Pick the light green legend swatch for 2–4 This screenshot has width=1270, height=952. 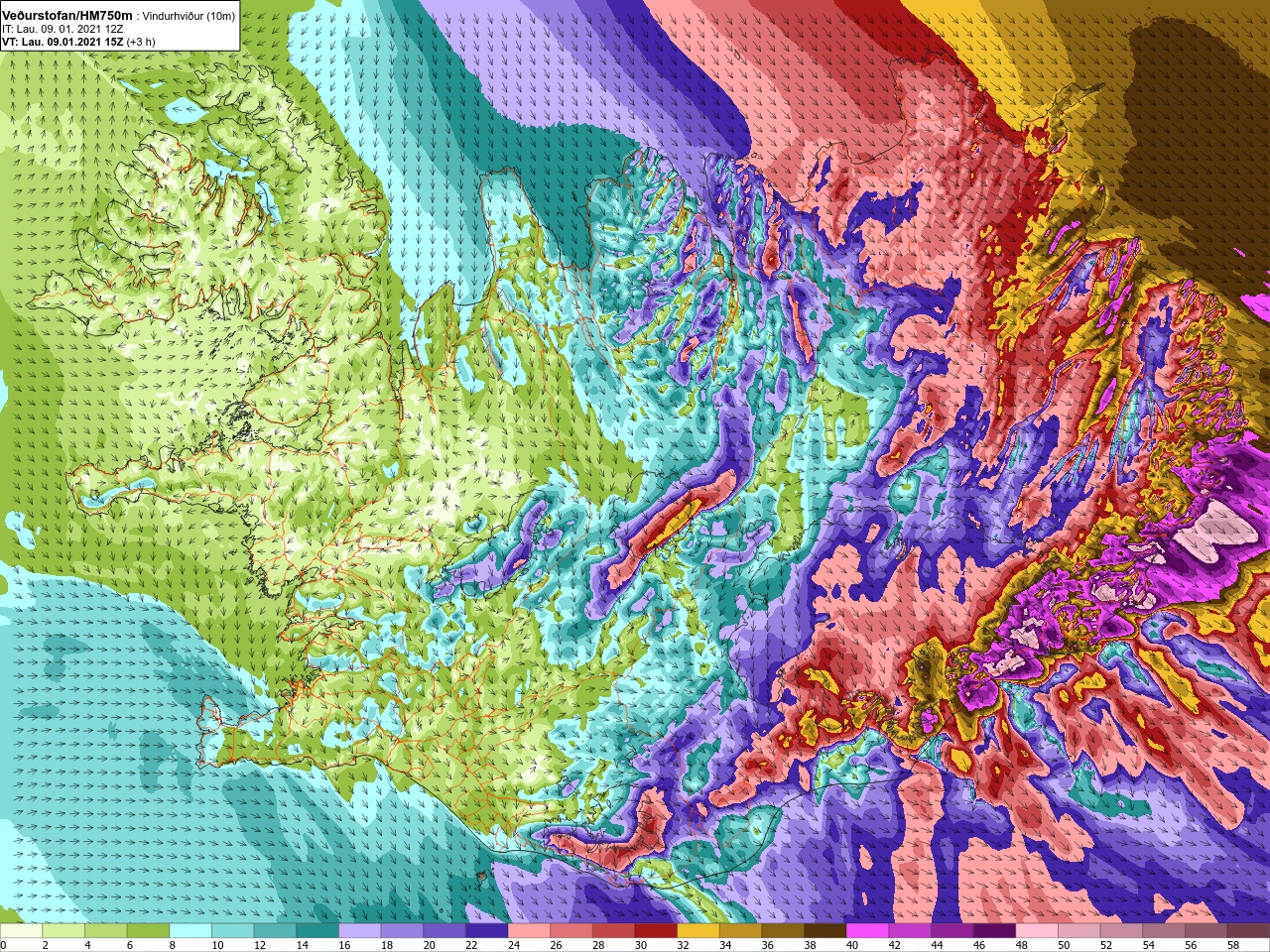63,932
